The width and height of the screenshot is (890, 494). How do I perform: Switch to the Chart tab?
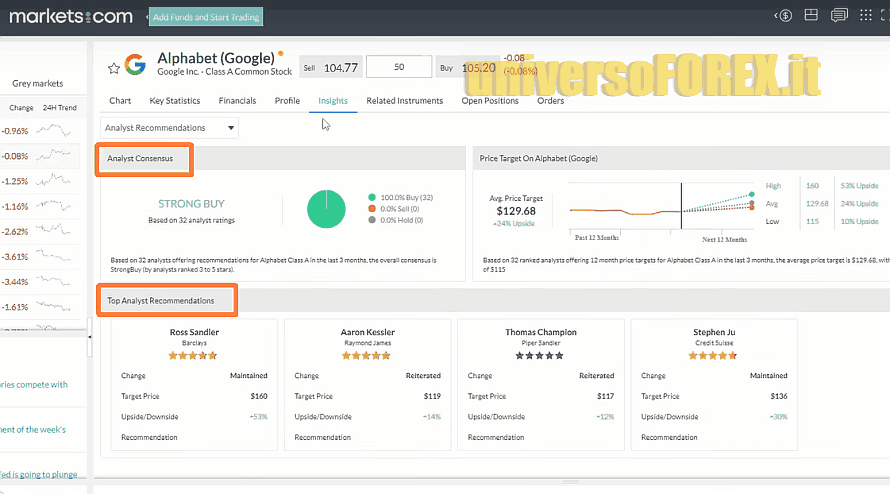(x=120, y=101)
